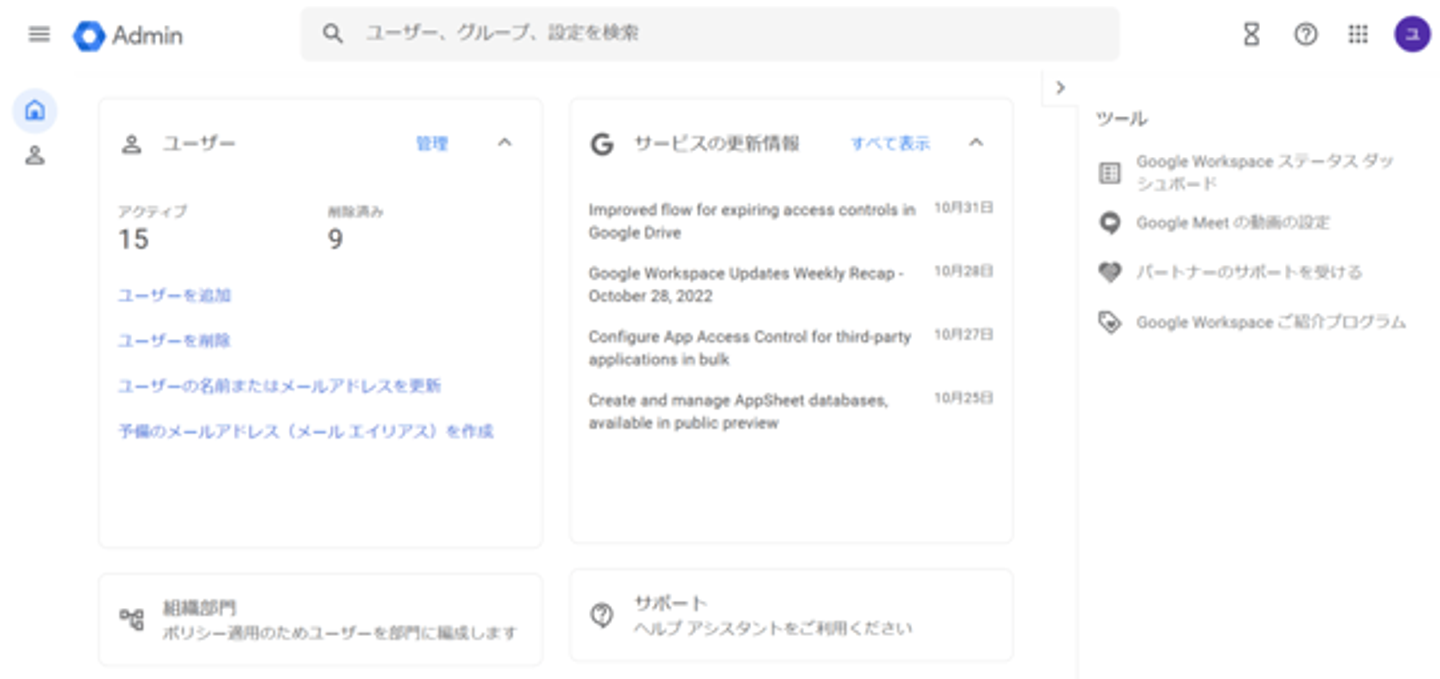
Task: Select the Home icon in sidebar
Action: 35,111
